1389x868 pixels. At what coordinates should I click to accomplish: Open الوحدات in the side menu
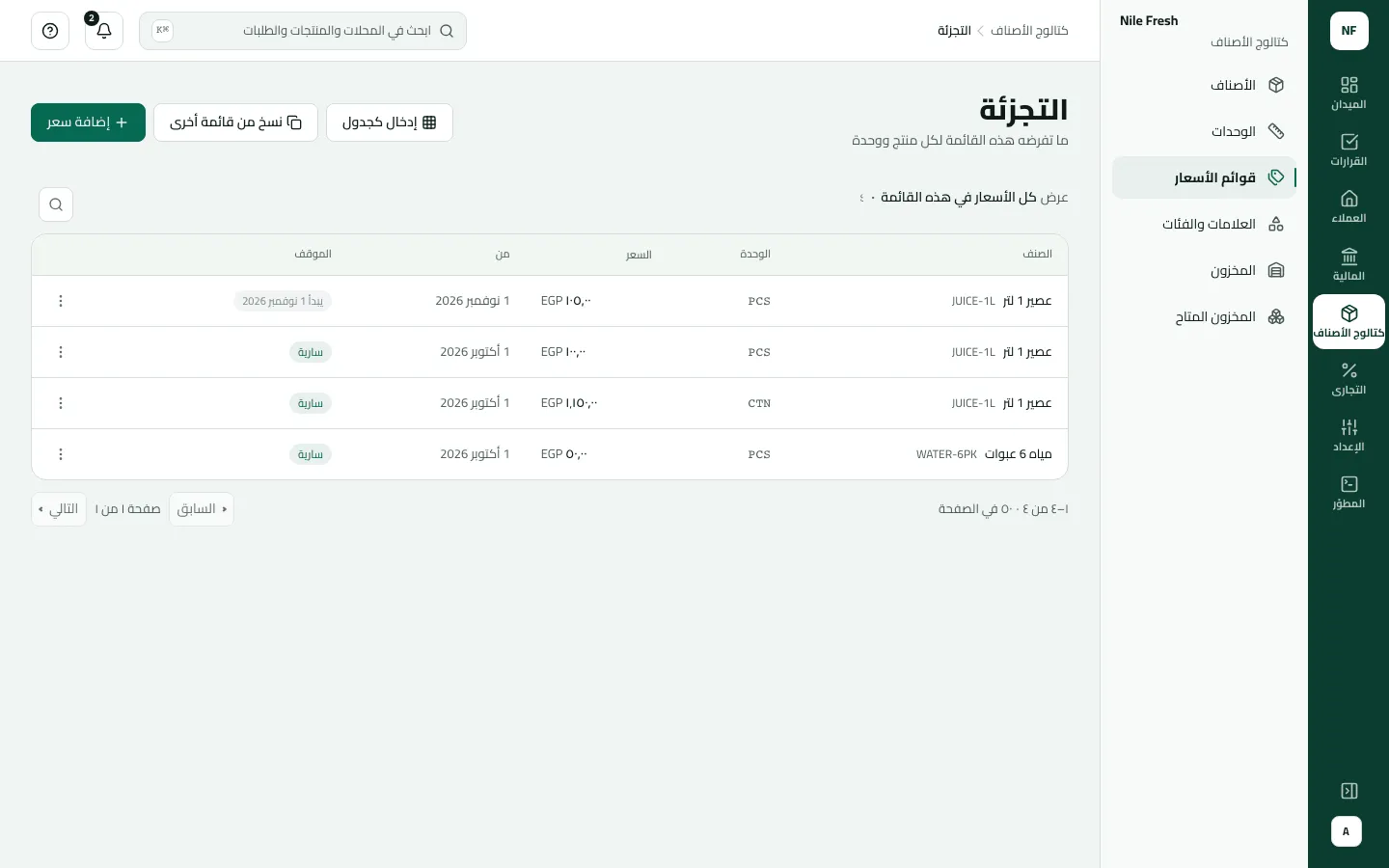(1204, 131)
